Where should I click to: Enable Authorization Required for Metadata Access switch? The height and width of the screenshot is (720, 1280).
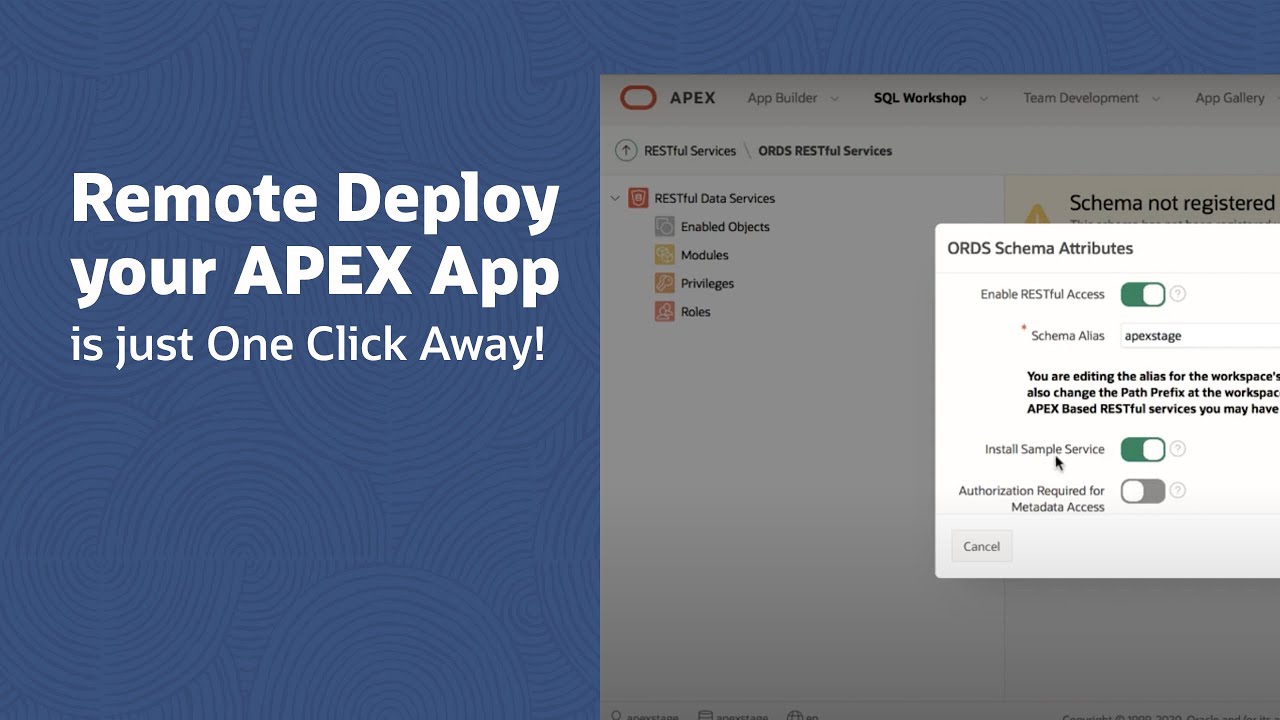coord(1143,491)
